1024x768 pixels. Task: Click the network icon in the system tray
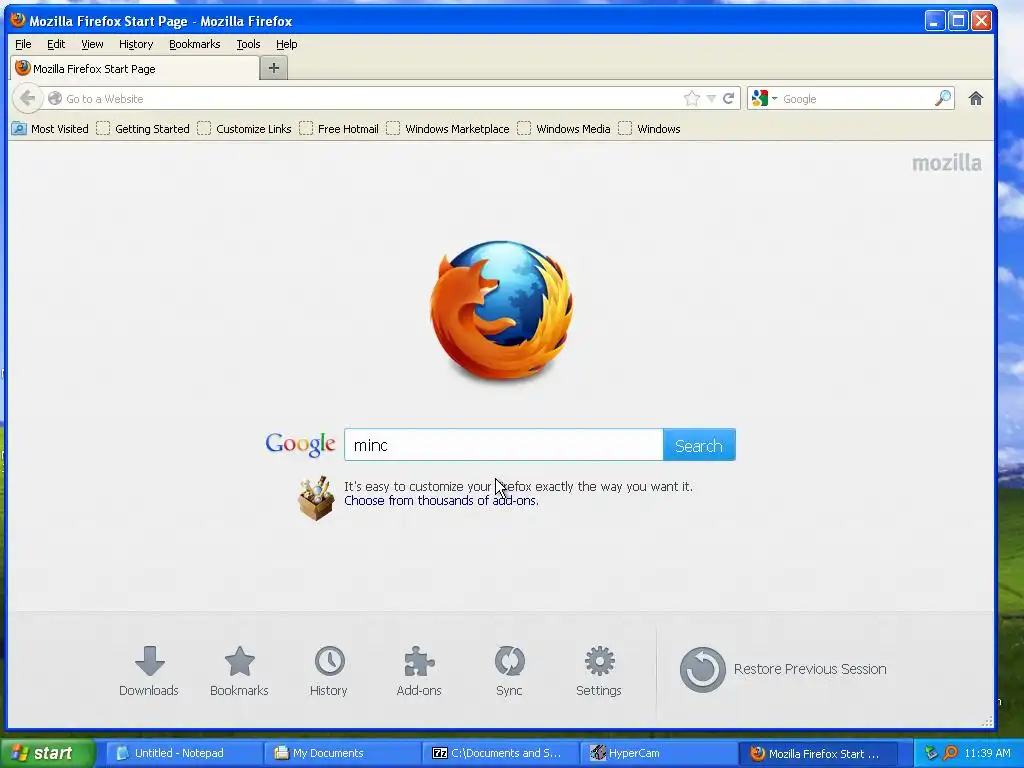(931, 753)
